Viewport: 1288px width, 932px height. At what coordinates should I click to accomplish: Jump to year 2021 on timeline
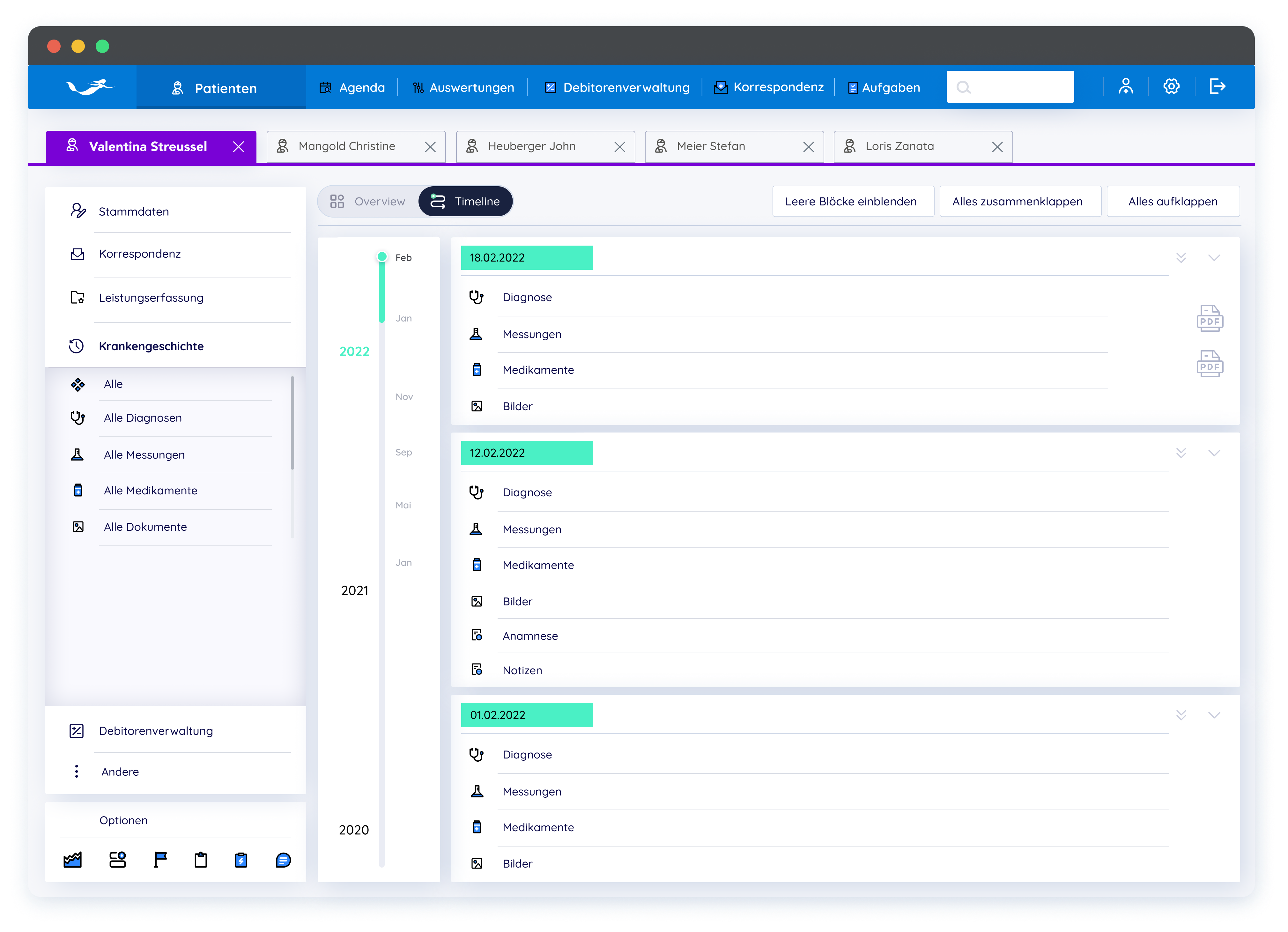(x=355, y=591)
